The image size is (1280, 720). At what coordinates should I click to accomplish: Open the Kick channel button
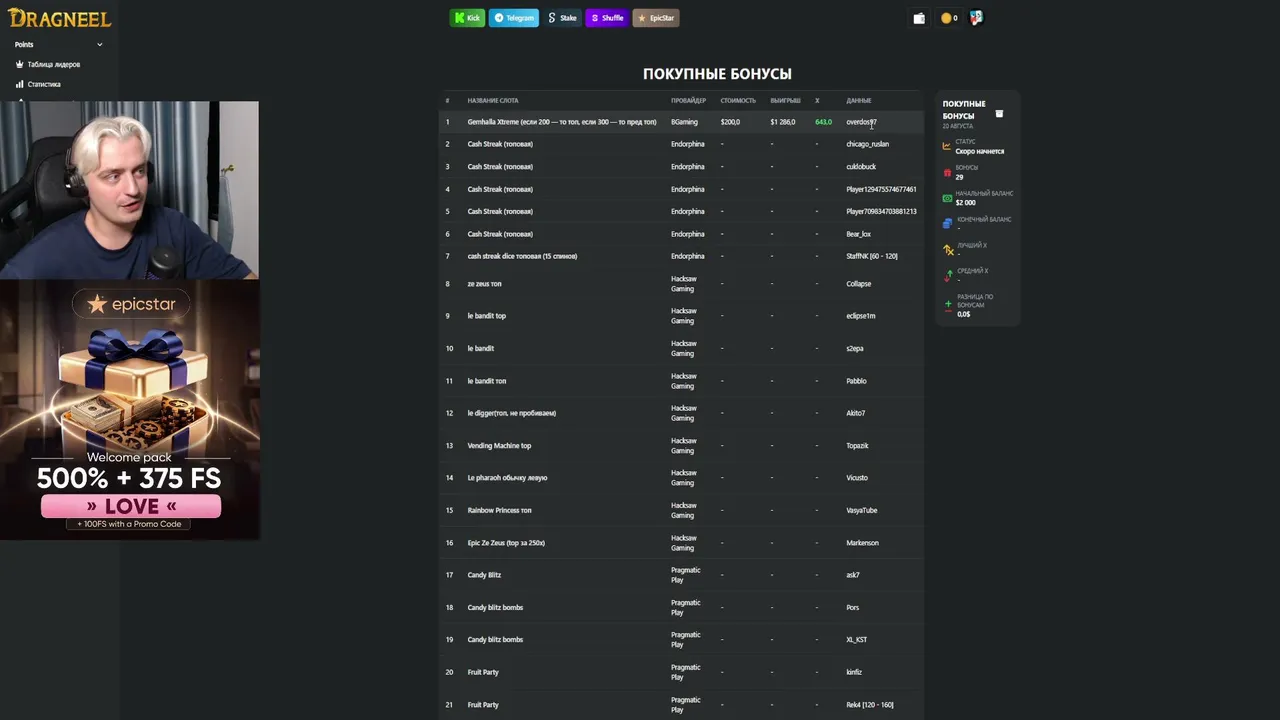click(467, 18)
